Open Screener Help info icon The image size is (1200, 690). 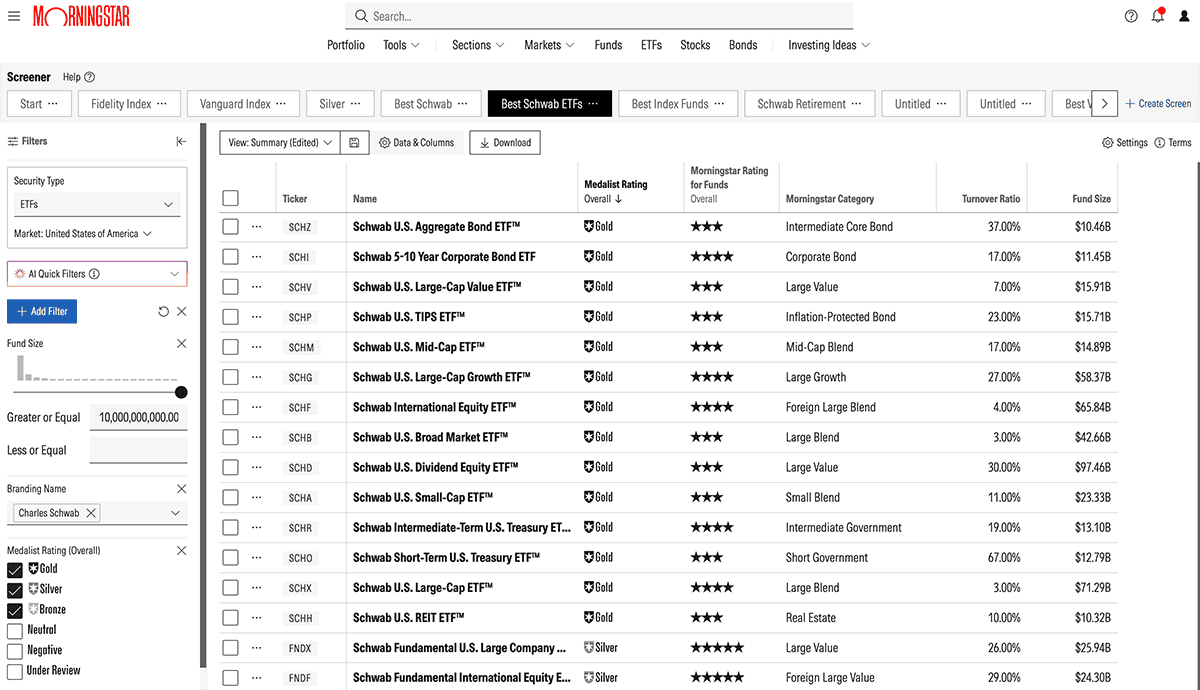(x=90, y=77)
